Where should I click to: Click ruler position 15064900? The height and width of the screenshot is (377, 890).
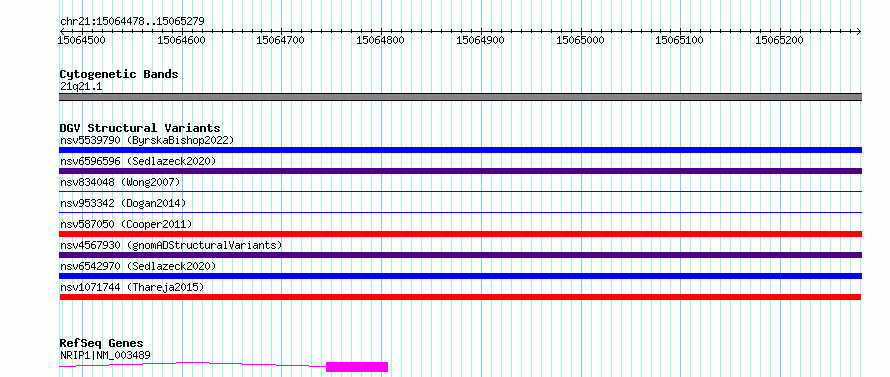coord(480,40)
